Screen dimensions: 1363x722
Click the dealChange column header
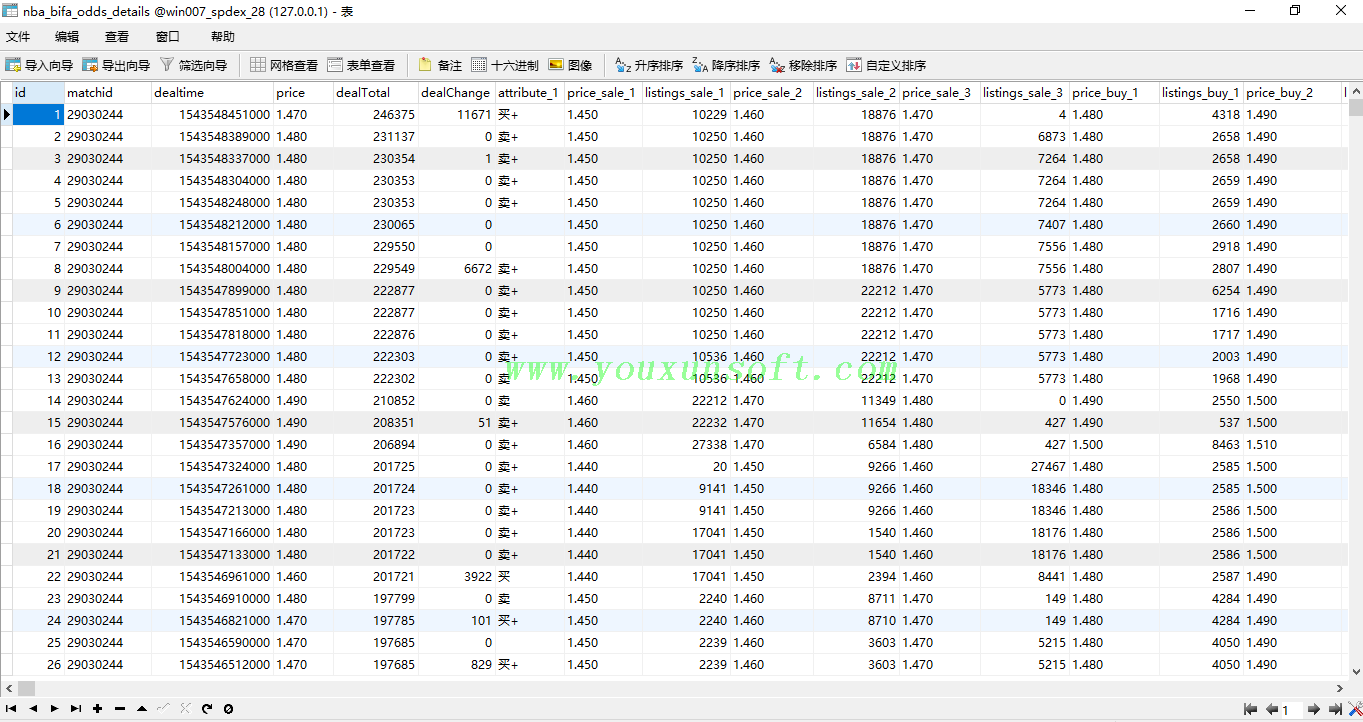[x=457, y=92]
